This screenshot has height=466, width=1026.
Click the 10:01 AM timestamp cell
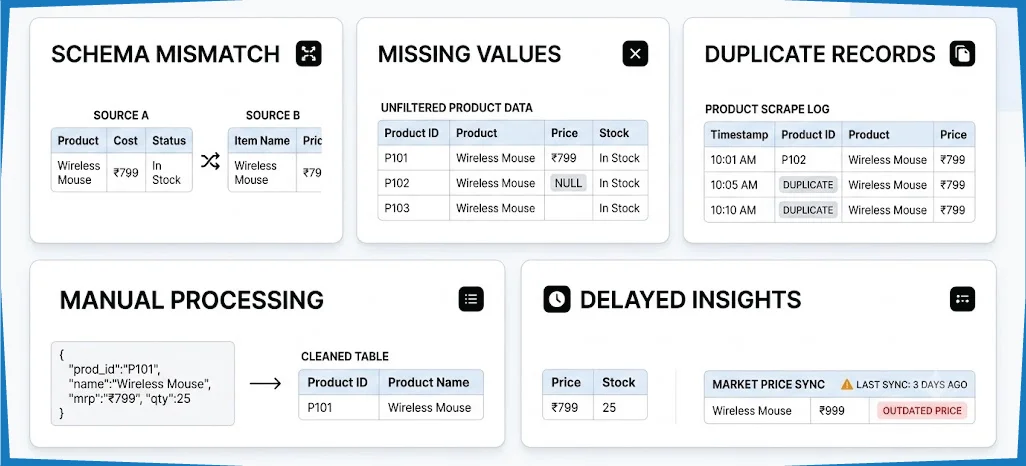[x=739, y=160]
